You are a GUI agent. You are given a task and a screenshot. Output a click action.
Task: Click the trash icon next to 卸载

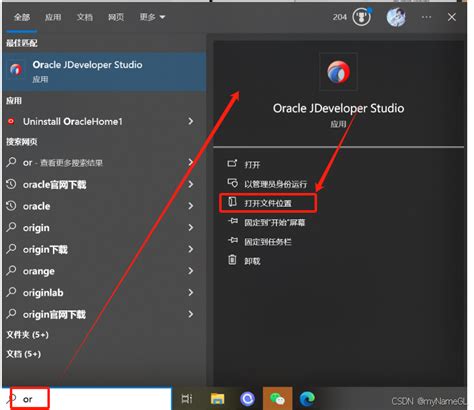tap(232, 260)
